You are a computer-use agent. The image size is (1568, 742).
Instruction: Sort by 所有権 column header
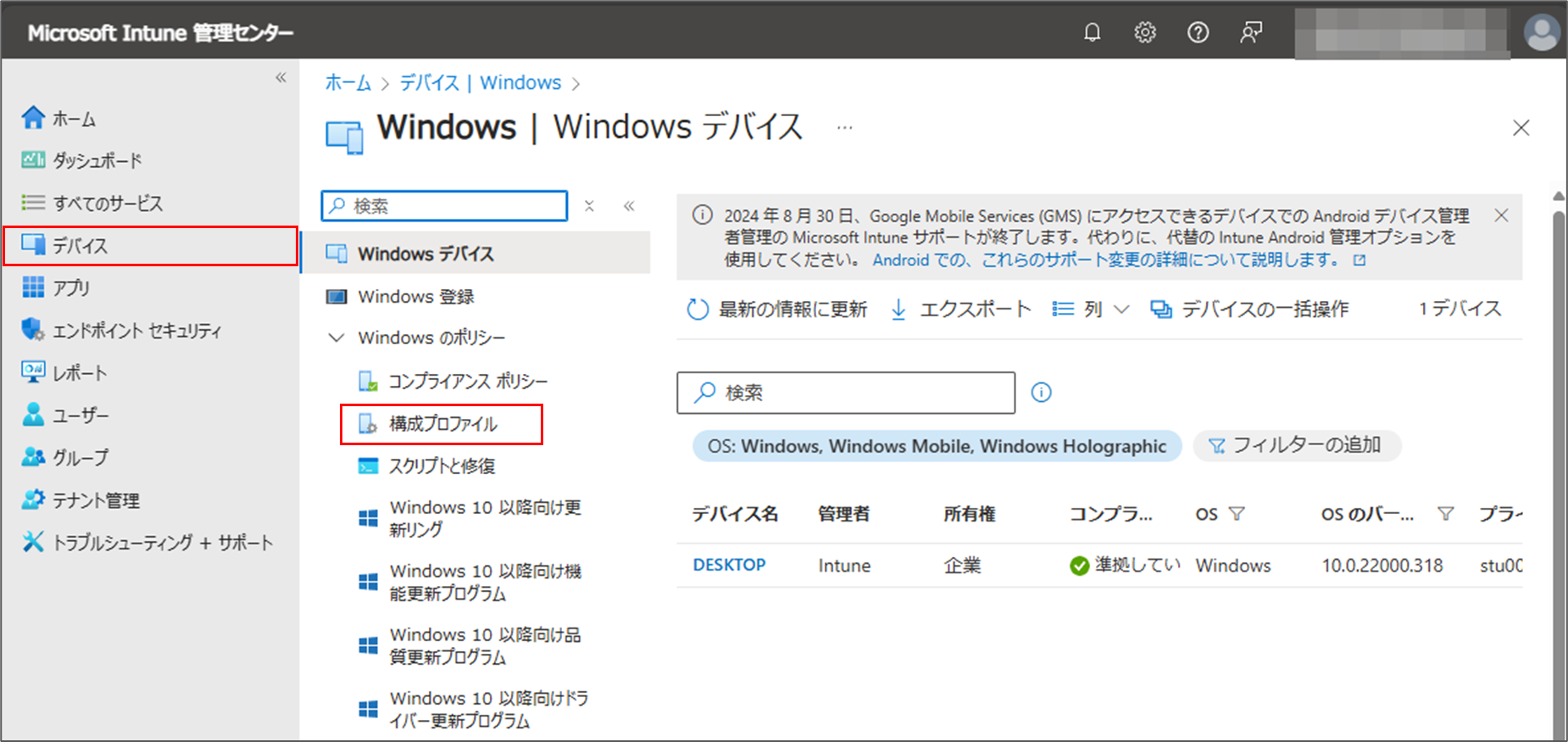[970, 514]
